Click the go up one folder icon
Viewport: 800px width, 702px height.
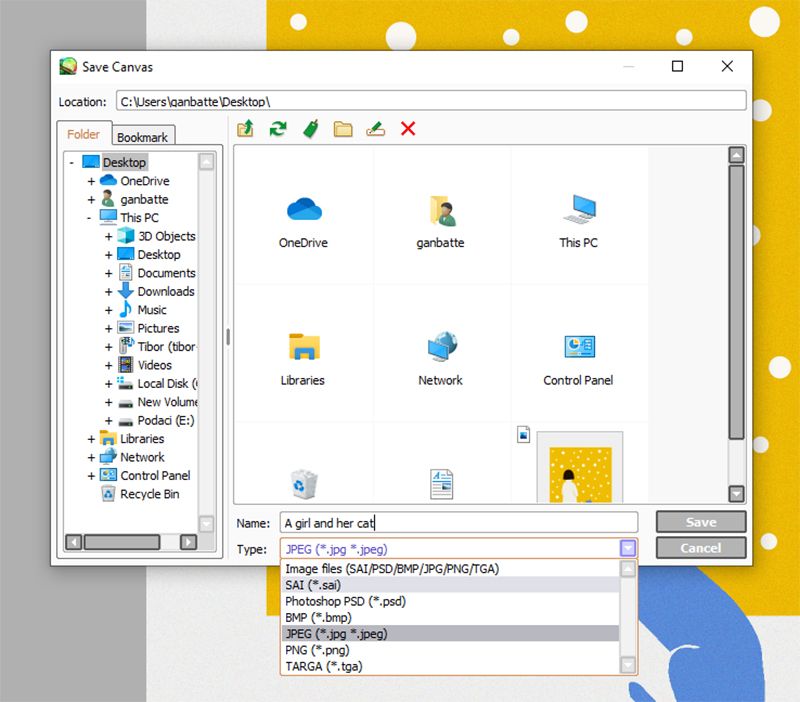pos(245,129)
